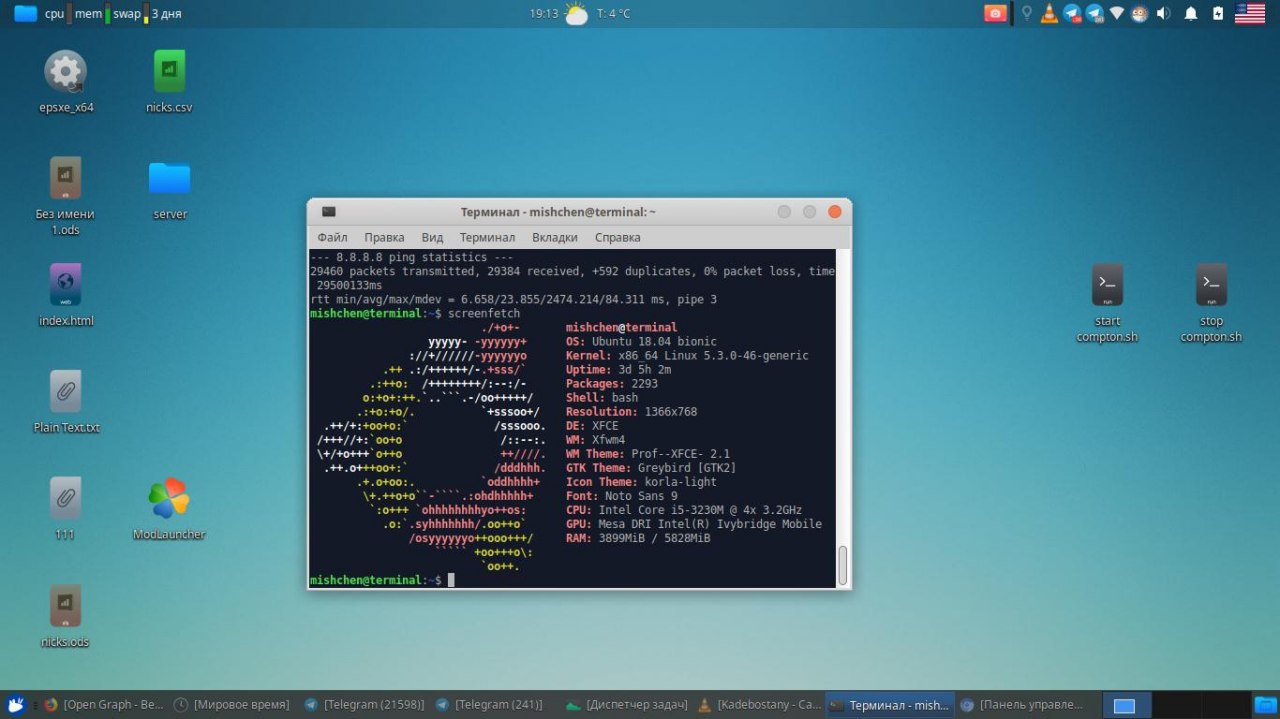Switch to Open Graph browser taskbar button
Screen dimensions: 1280x719
[x=103, y=705]
